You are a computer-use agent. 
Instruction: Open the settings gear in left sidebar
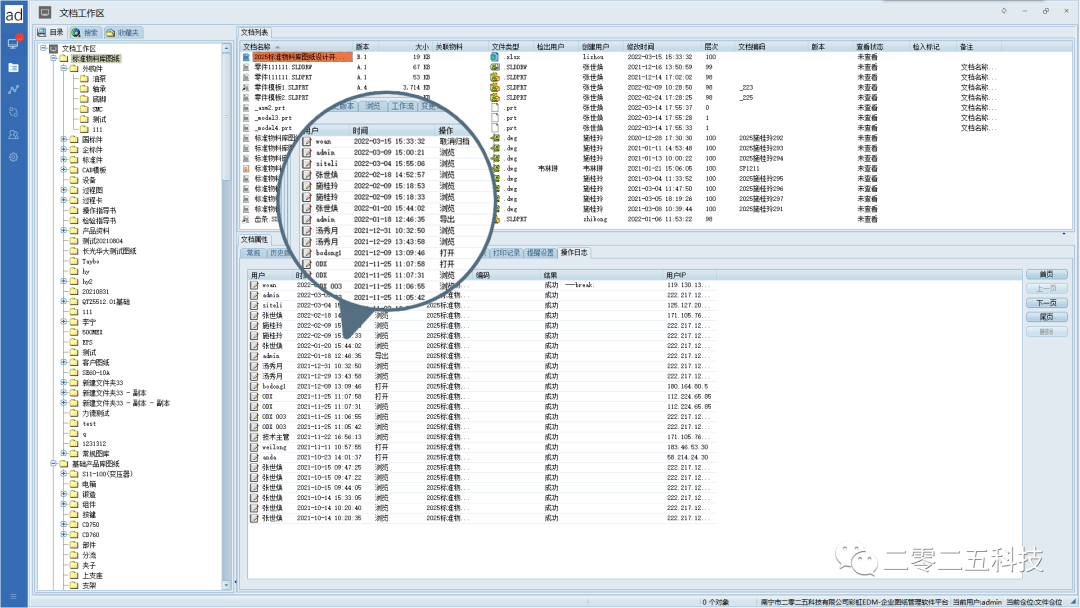pyautogui.click(x=13, y=157)
